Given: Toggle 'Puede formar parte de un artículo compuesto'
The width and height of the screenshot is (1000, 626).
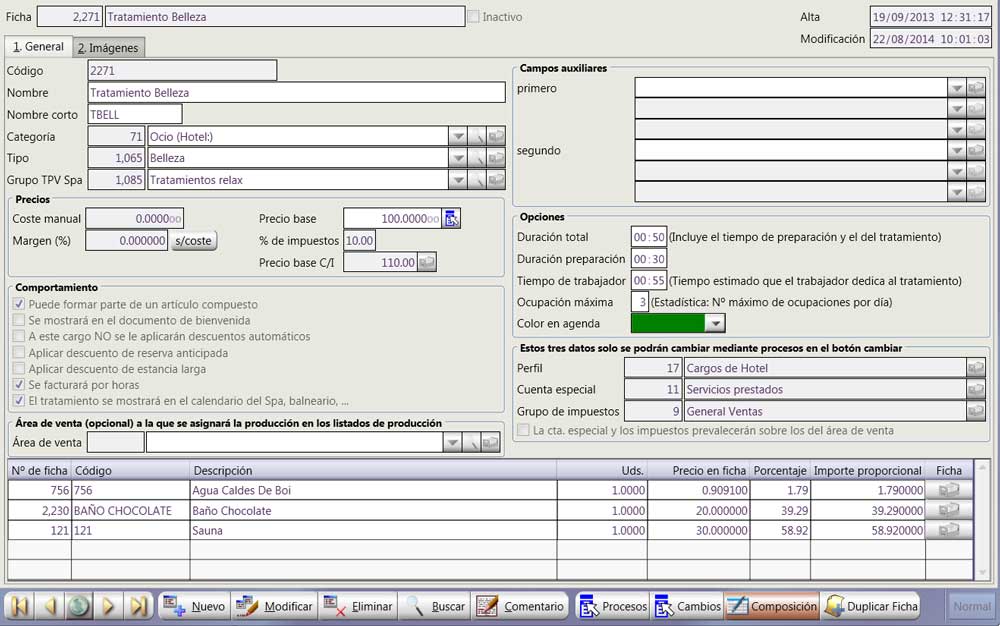Looking at the screenshot, I should point(19,304).
